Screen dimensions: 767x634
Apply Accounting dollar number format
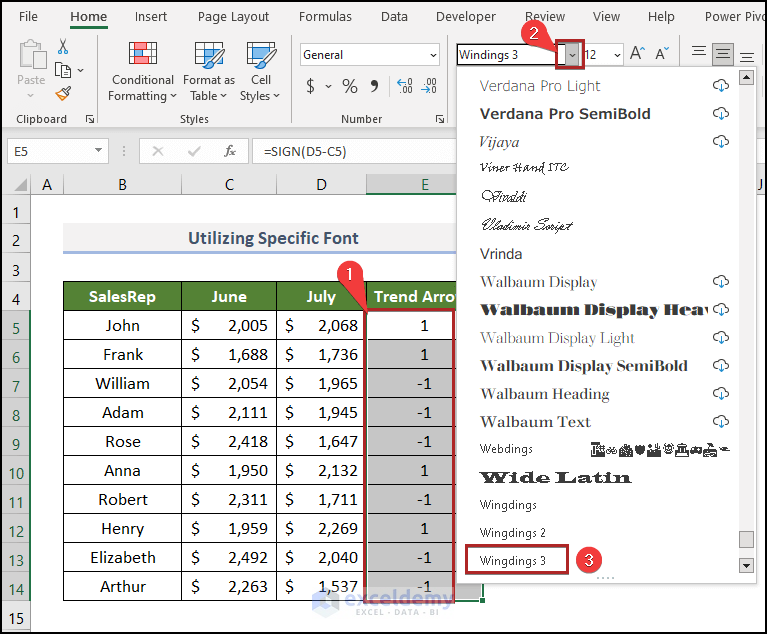pyautogui.click(x=310, y=86)
